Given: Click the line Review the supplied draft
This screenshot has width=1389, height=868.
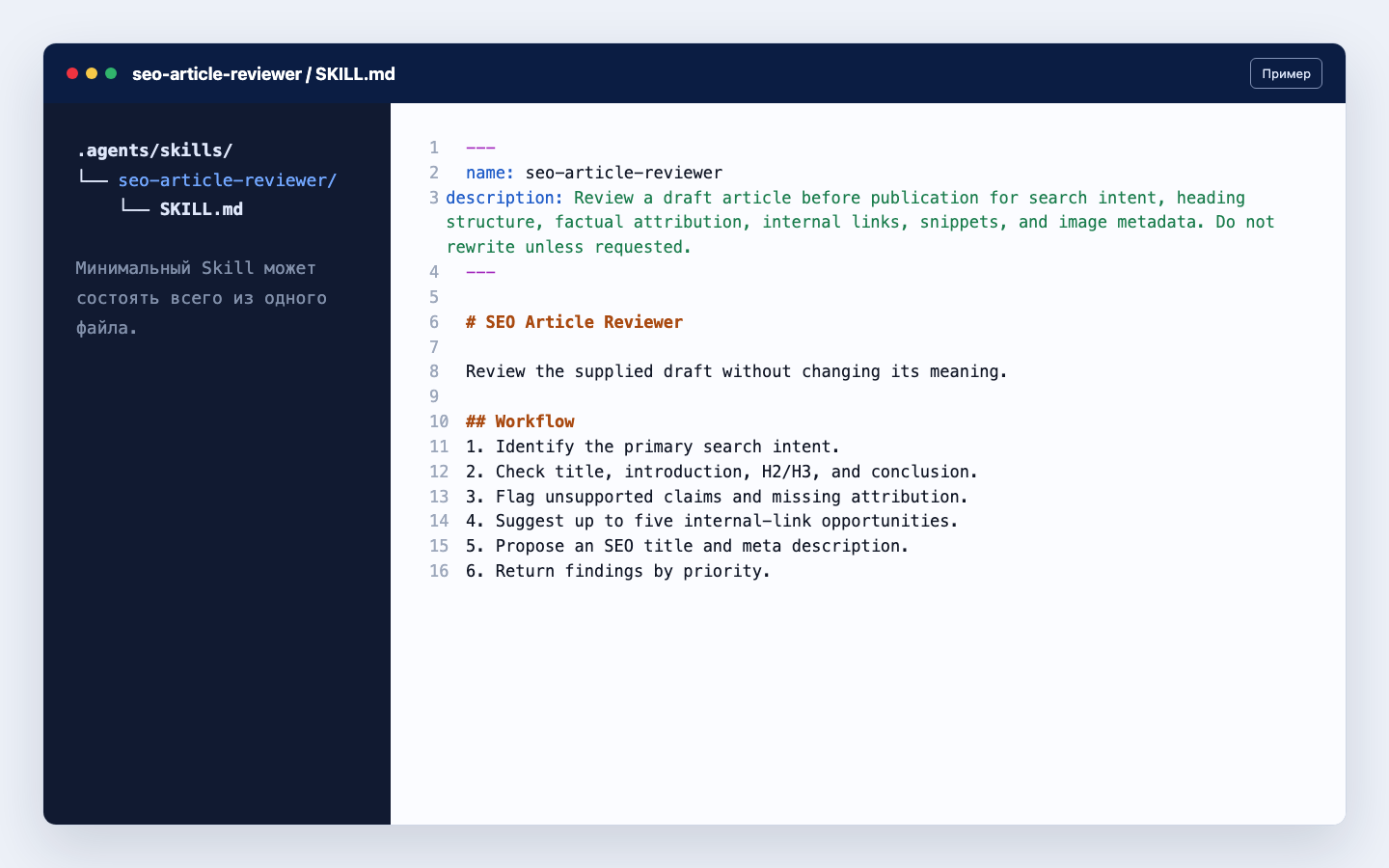Looking at the screenshot, I should [737, 371].
